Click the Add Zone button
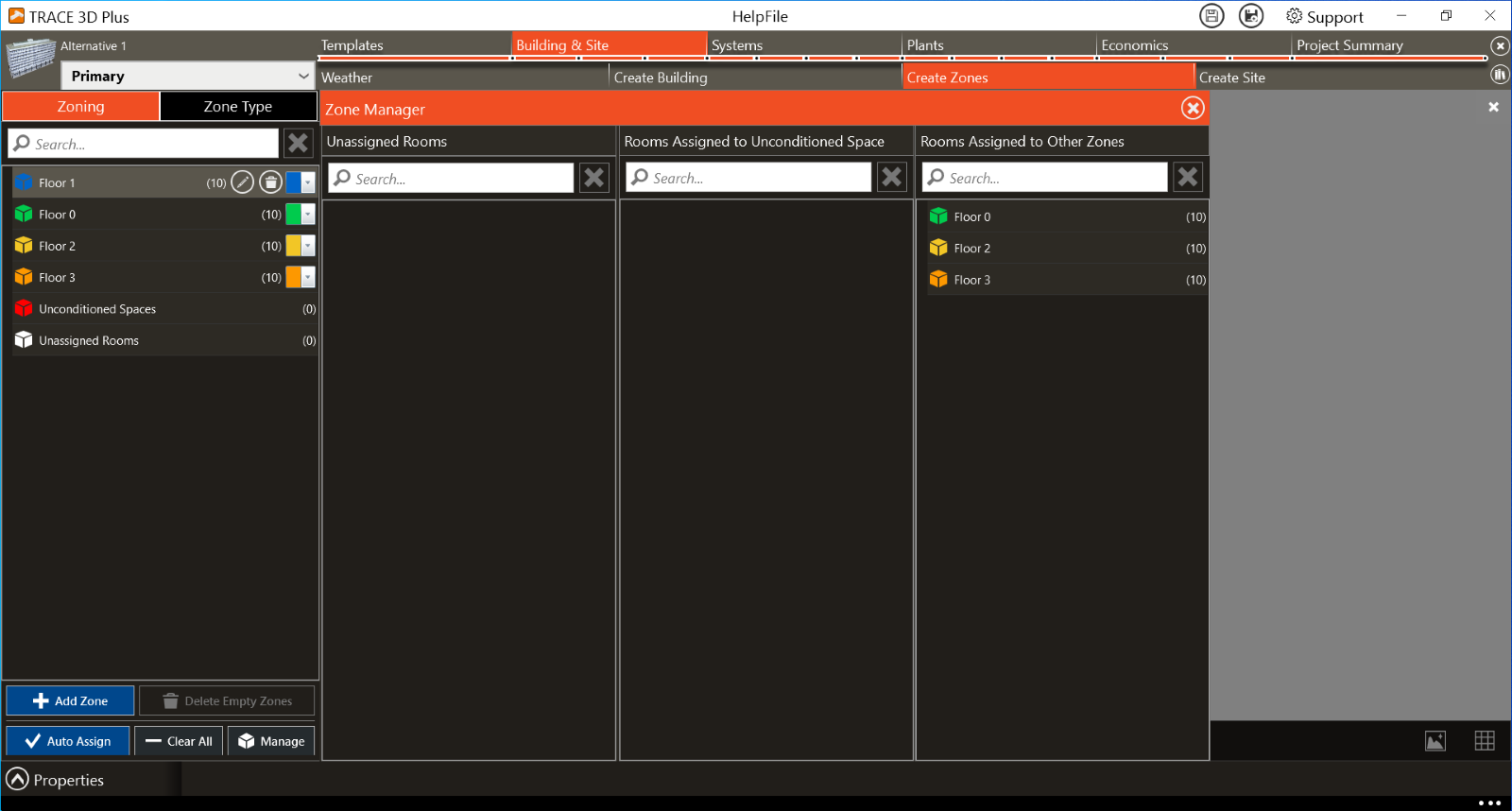This screenshot has width=1512, height=811. pos(71,701)
